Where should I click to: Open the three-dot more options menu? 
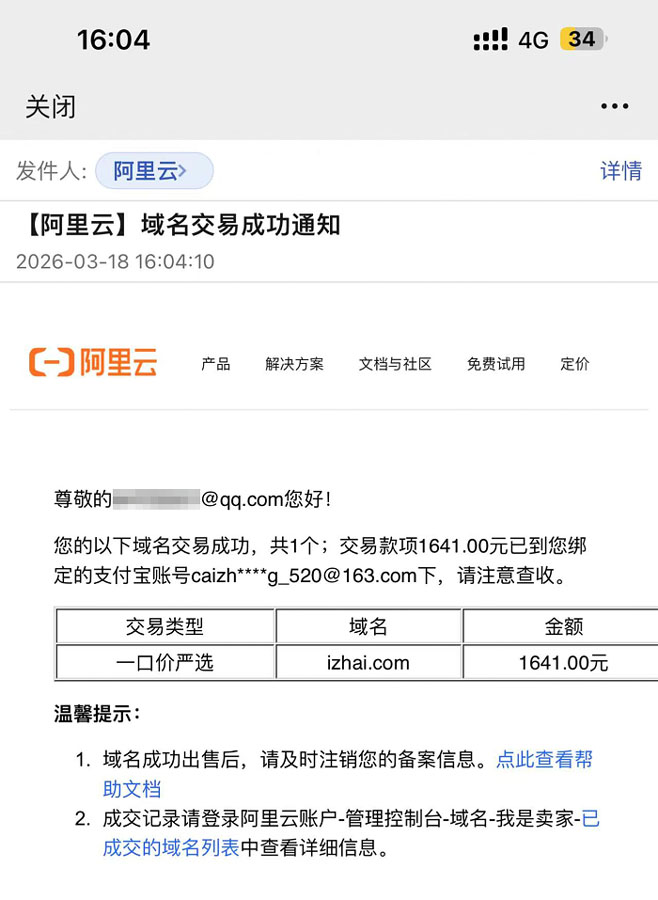[x=614, y=106]
